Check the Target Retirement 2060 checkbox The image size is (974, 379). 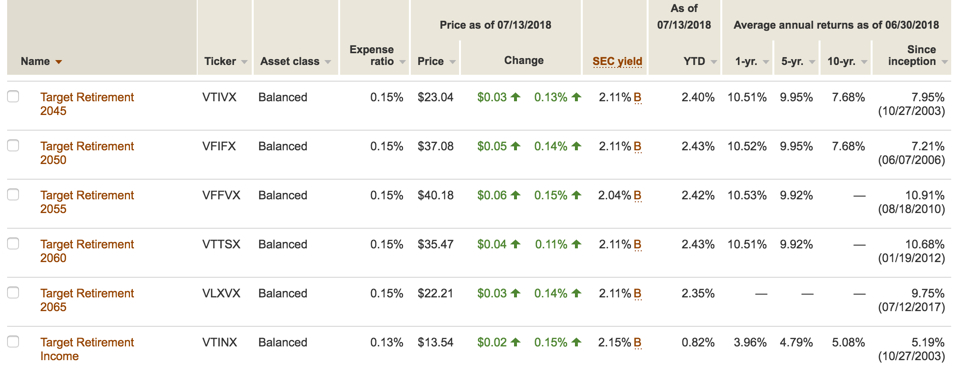tap(13, 244)
